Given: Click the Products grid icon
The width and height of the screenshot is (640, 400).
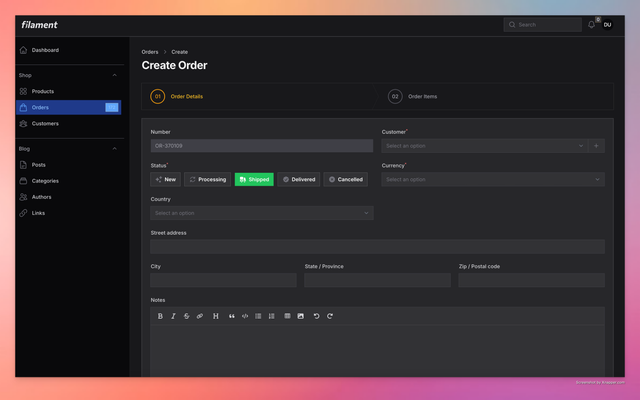Looking at the screenshot, I should (x=23, y=91).
